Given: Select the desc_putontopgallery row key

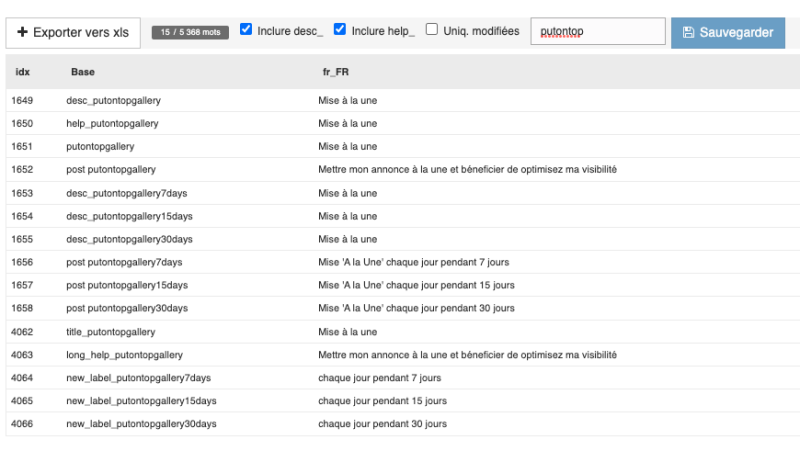Looking at the screenshot, I should point(113,101).
